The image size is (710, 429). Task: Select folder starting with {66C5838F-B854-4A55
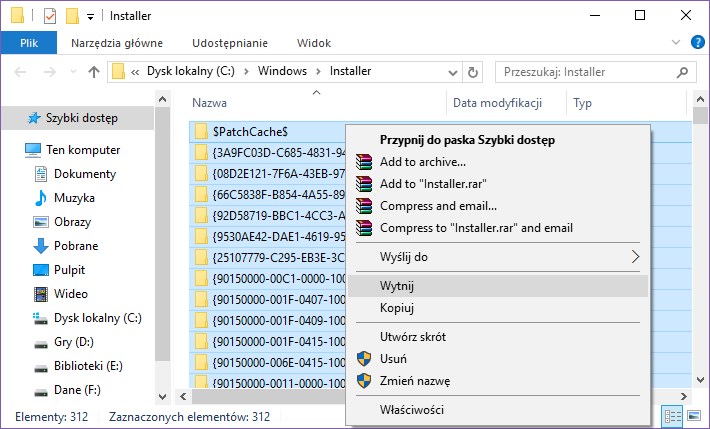point(279,195)
